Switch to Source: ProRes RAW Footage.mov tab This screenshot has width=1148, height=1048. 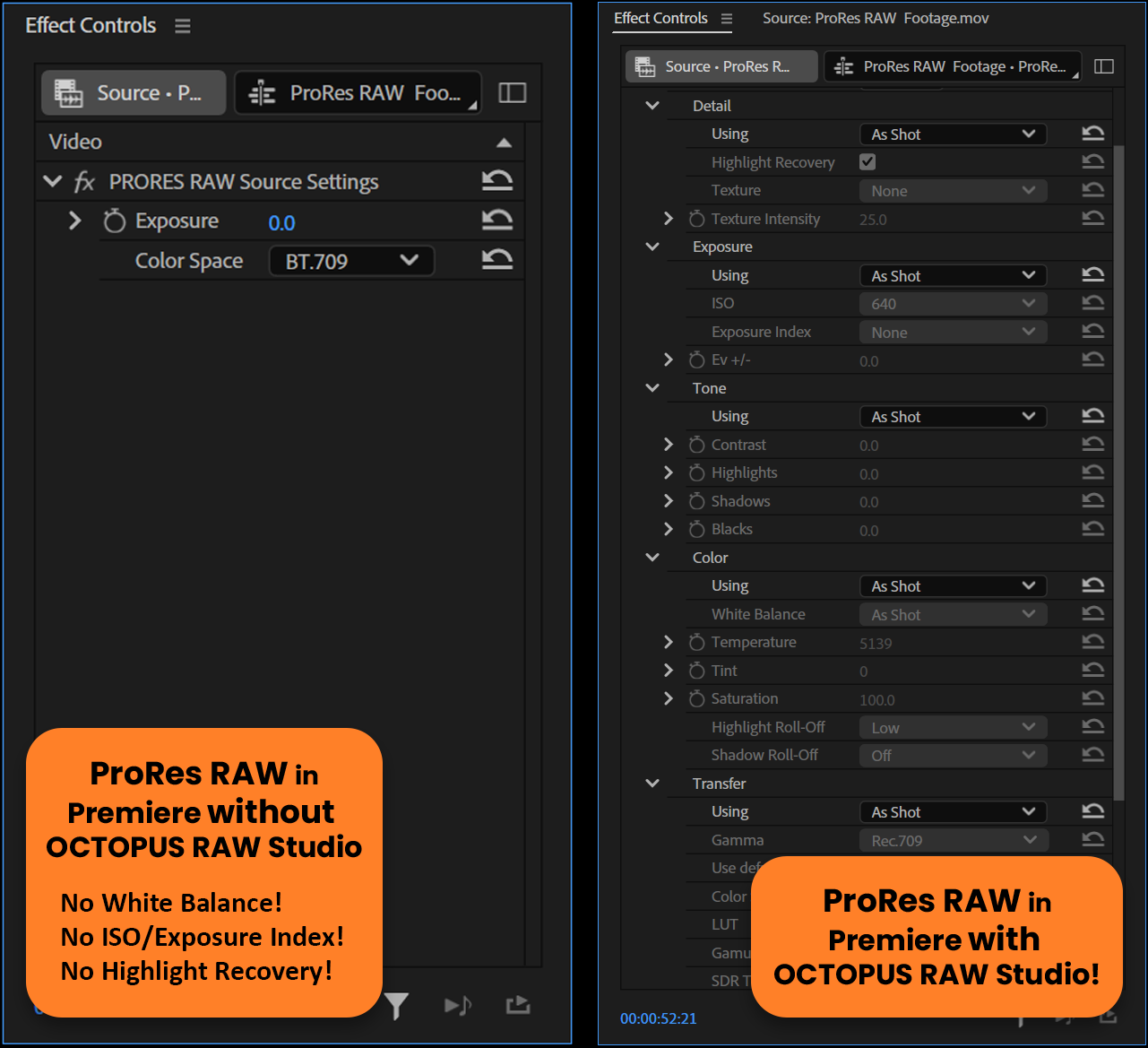point(876,18)
